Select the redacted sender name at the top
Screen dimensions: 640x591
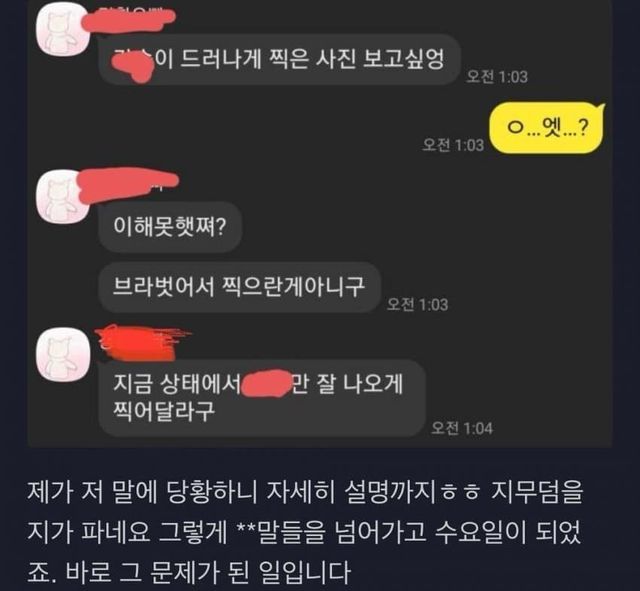(x=129, y=20)
